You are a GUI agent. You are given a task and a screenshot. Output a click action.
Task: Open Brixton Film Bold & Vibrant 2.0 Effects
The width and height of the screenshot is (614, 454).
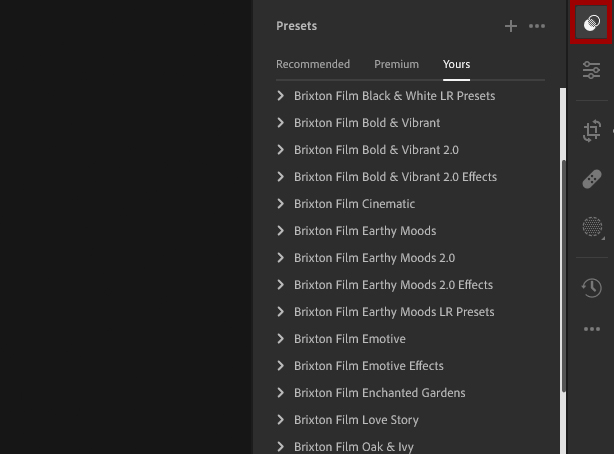(395, 177)
